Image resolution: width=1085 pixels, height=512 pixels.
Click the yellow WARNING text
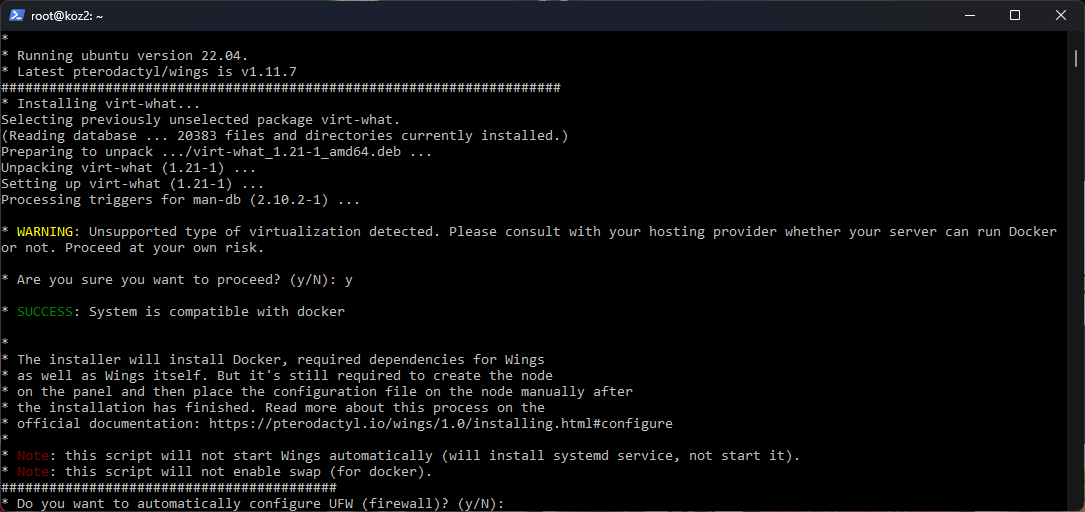tap(45, 232)
